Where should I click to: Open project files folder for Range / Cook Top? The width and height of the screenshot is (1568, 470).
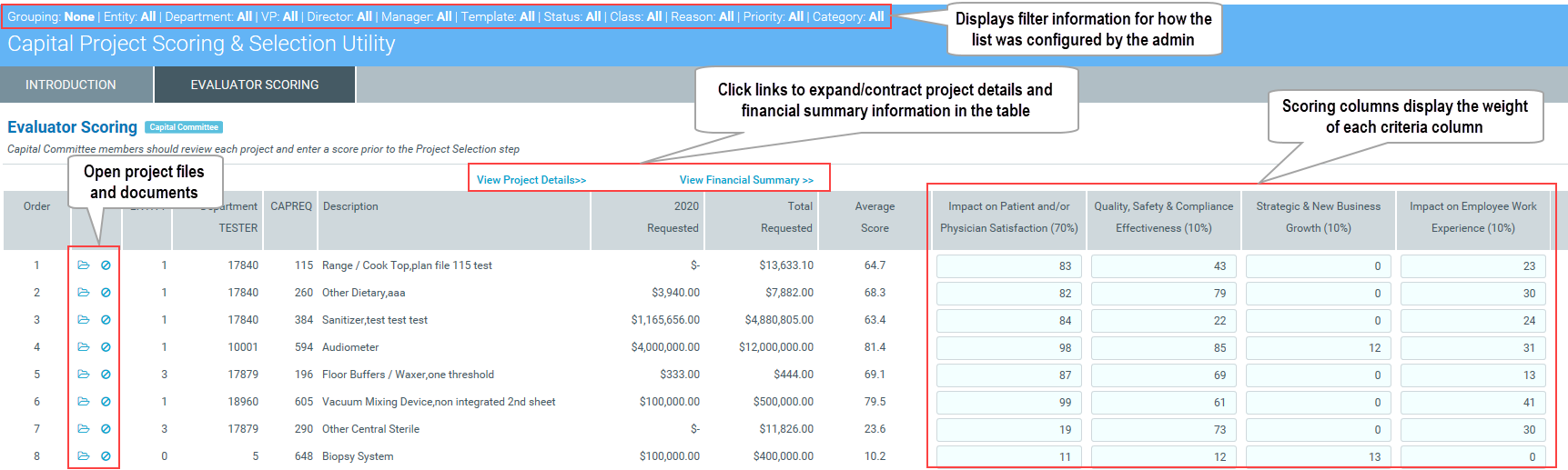pos(84,265)
